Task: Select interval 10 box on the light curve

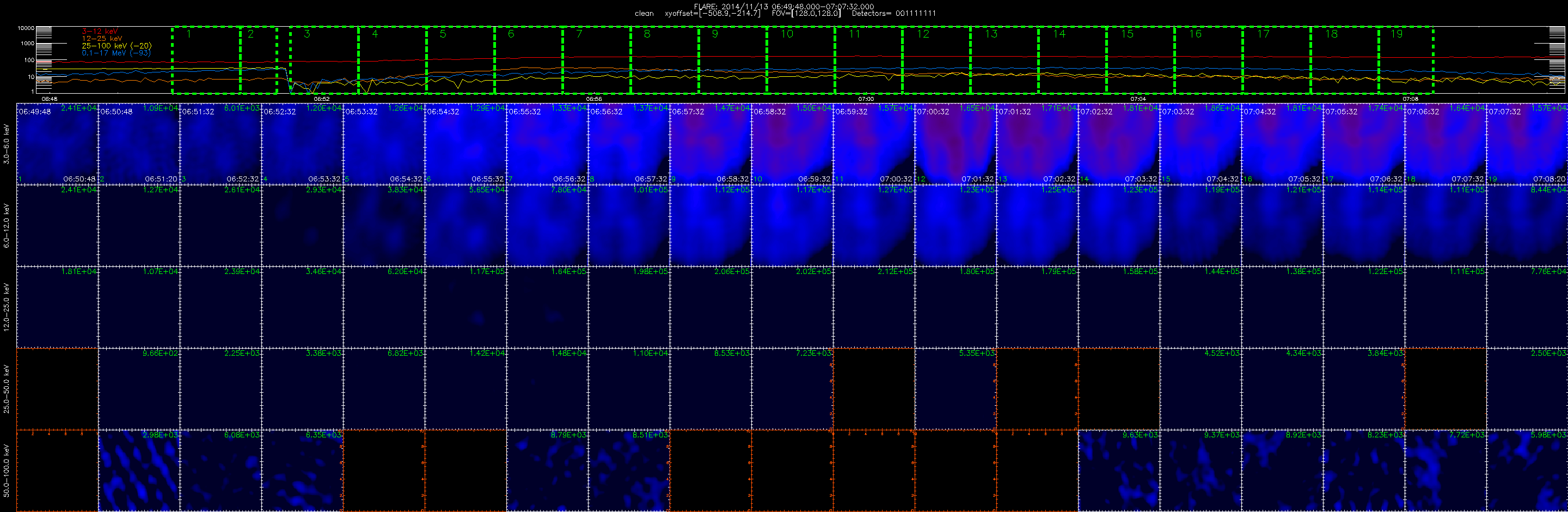Action: 801,60
